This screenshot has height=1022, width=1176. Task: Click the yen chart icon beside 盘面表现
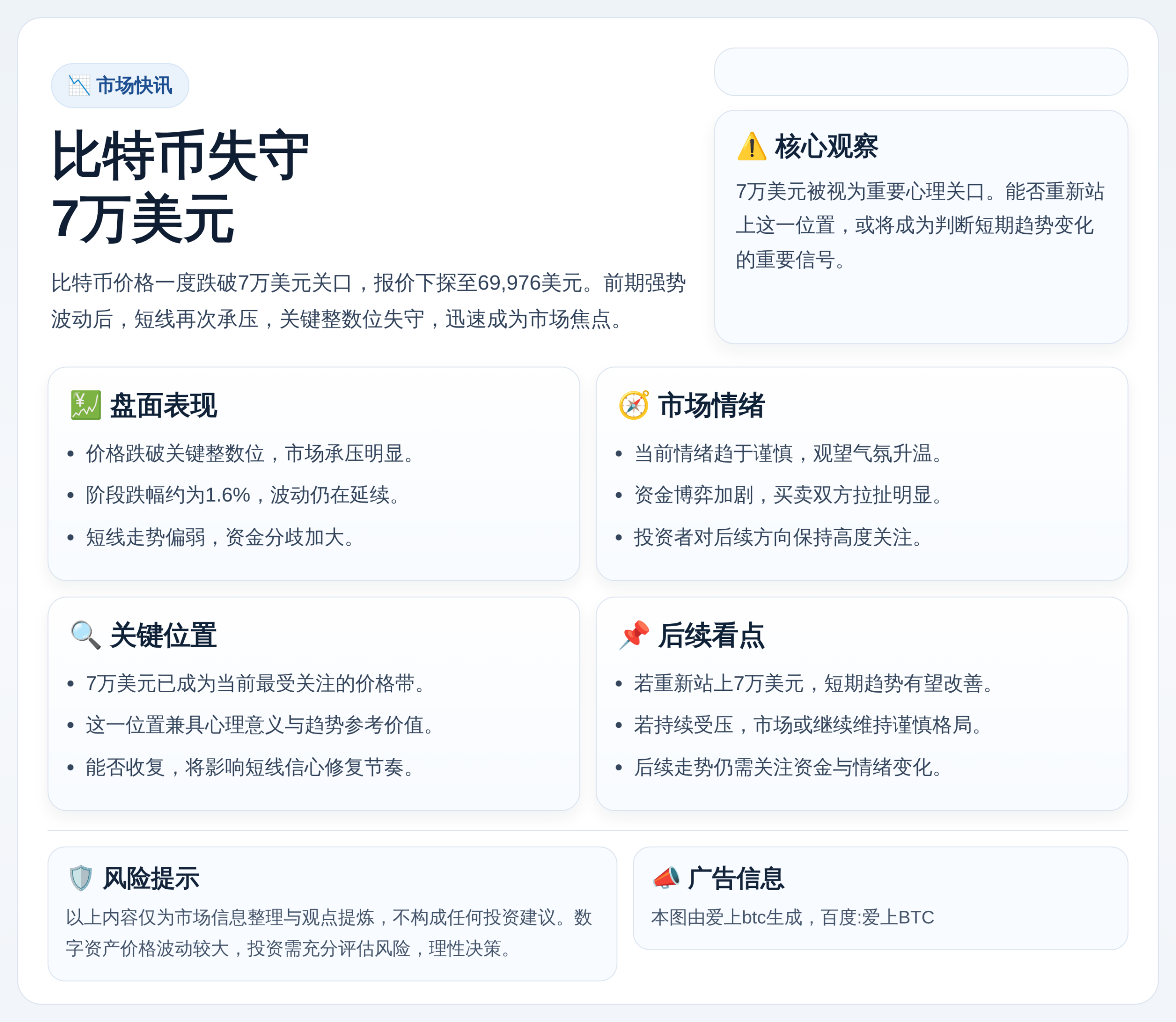coord(85,405)
